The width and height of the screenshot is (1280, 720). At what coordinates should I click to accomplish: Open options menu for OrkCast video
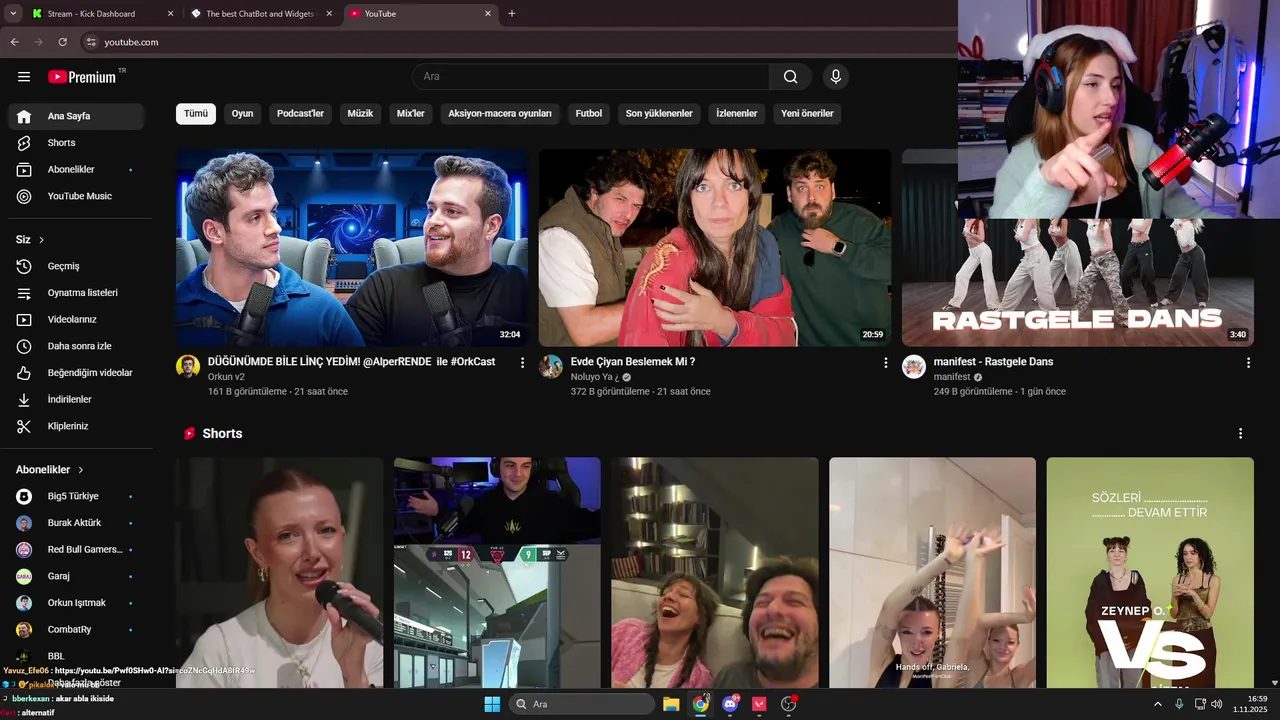click(522, 363)
